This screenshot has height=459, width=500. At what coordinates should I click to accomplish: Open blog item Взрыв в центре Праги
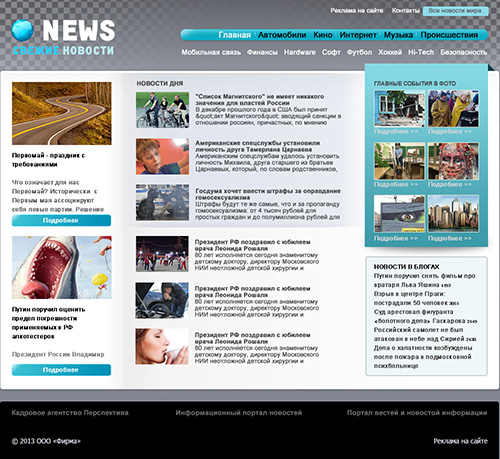click(x=416, y=298)
